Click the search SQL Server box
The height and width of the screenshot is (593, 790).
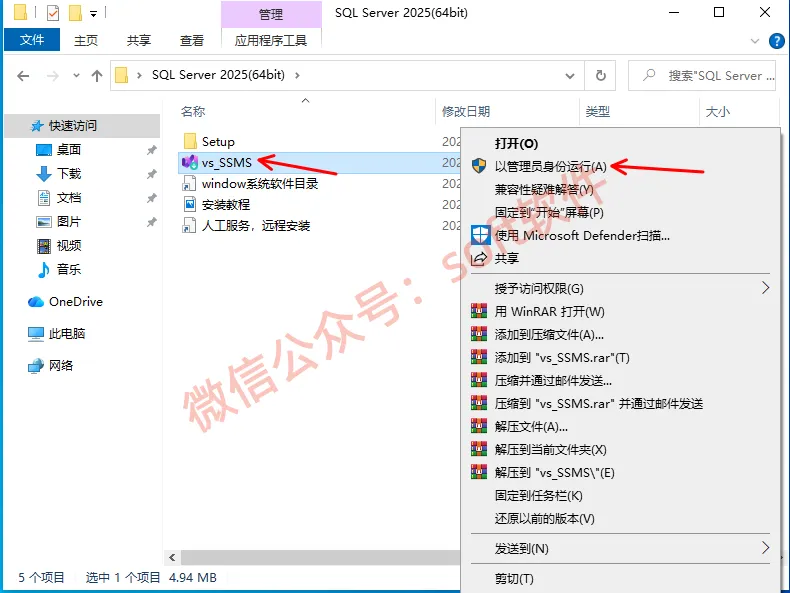(x=702, y=76)
